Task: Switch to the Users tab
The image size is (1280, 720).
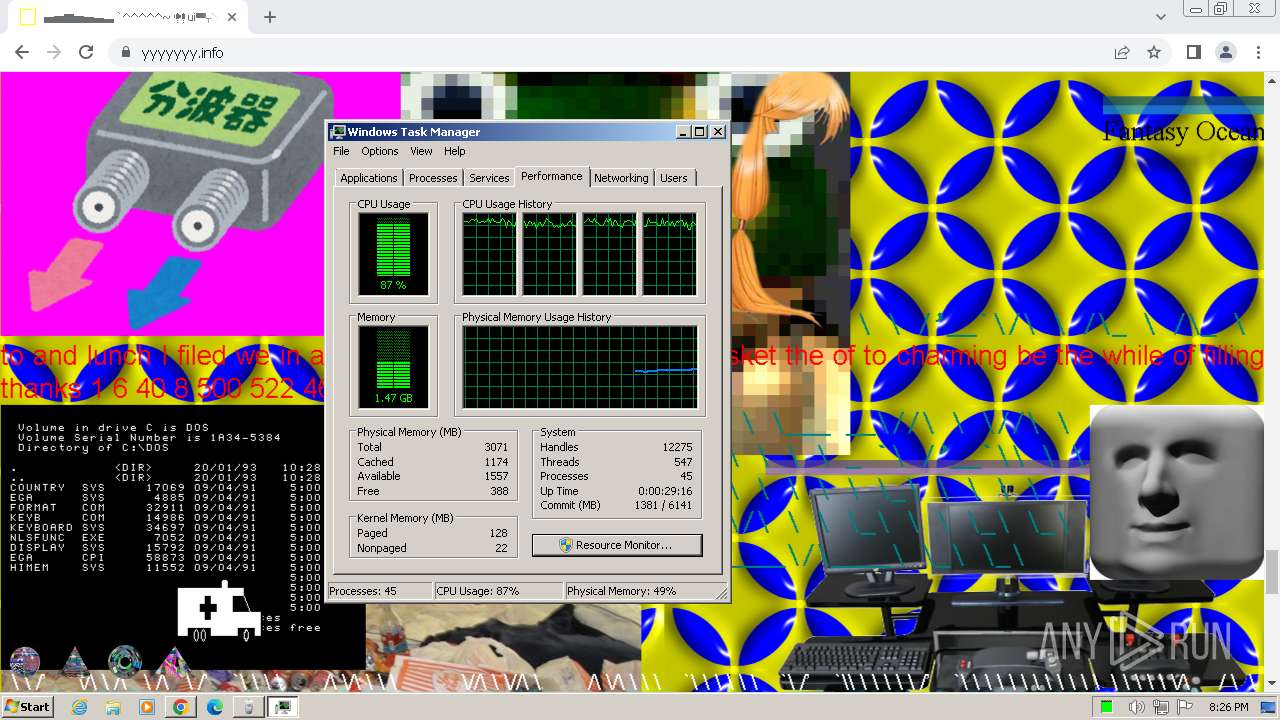Action: point(674,178)
